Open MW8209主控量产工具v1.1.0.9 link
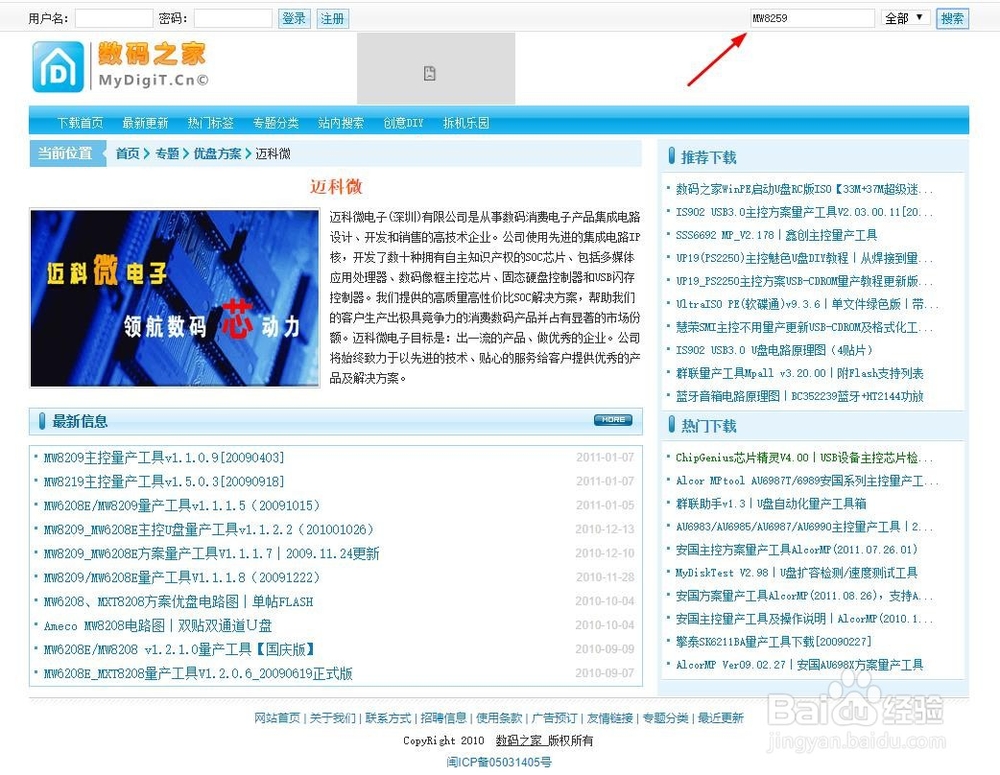The width and height of the screenshot is (1000, 775). (164, 457)
